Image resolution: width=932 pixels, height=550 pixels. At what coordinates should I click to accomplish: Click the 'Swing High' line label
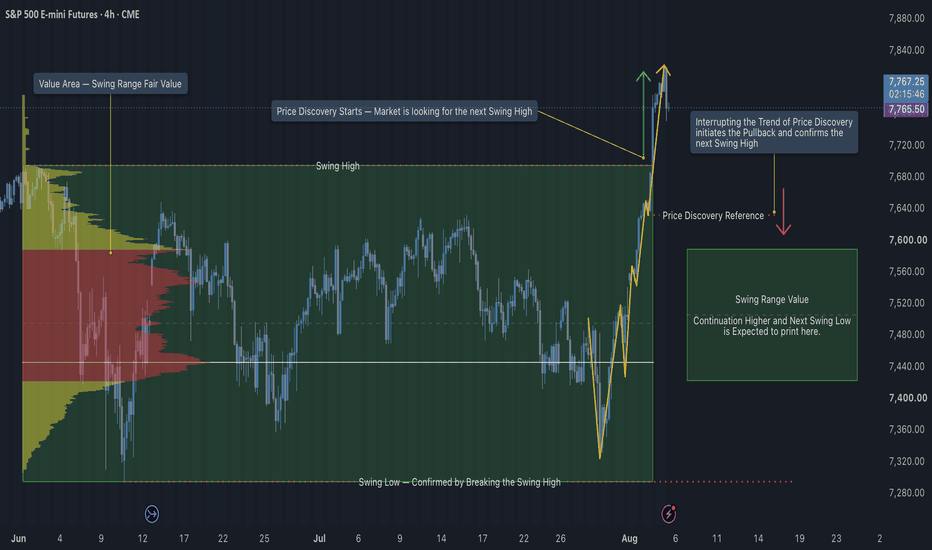tap(338, 166)
